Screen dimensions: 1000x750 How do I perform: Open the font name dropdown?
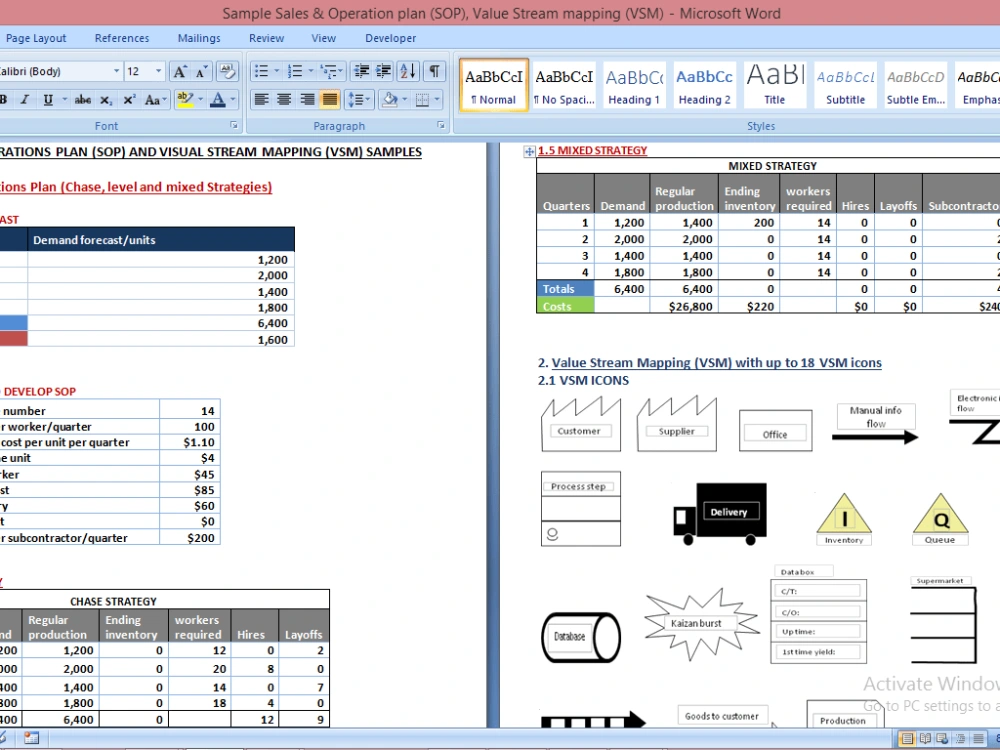click(117, 71)
